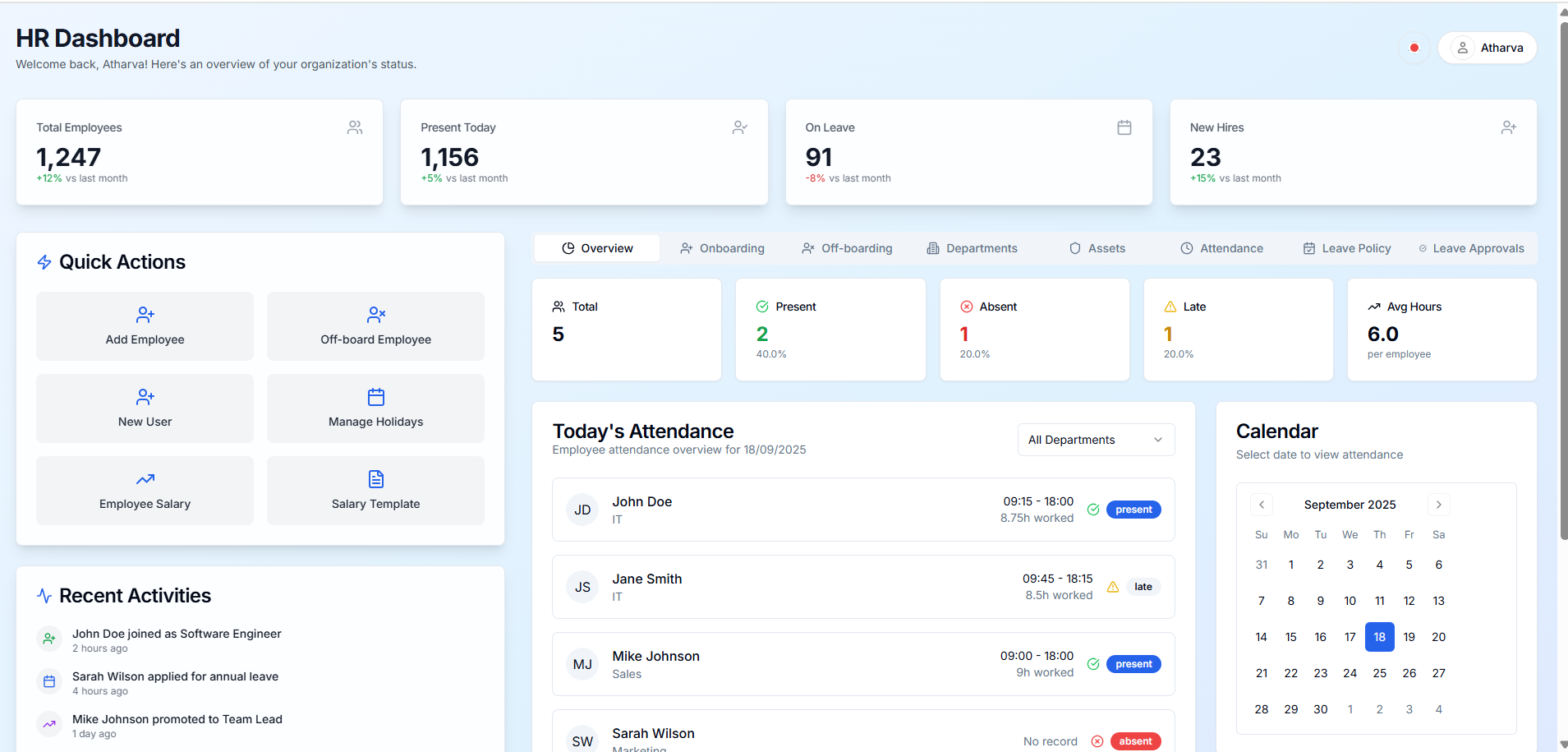Open the All Departments dropdown
The height and width of the screenshot is (752, 1568).
pos(1096,439)
